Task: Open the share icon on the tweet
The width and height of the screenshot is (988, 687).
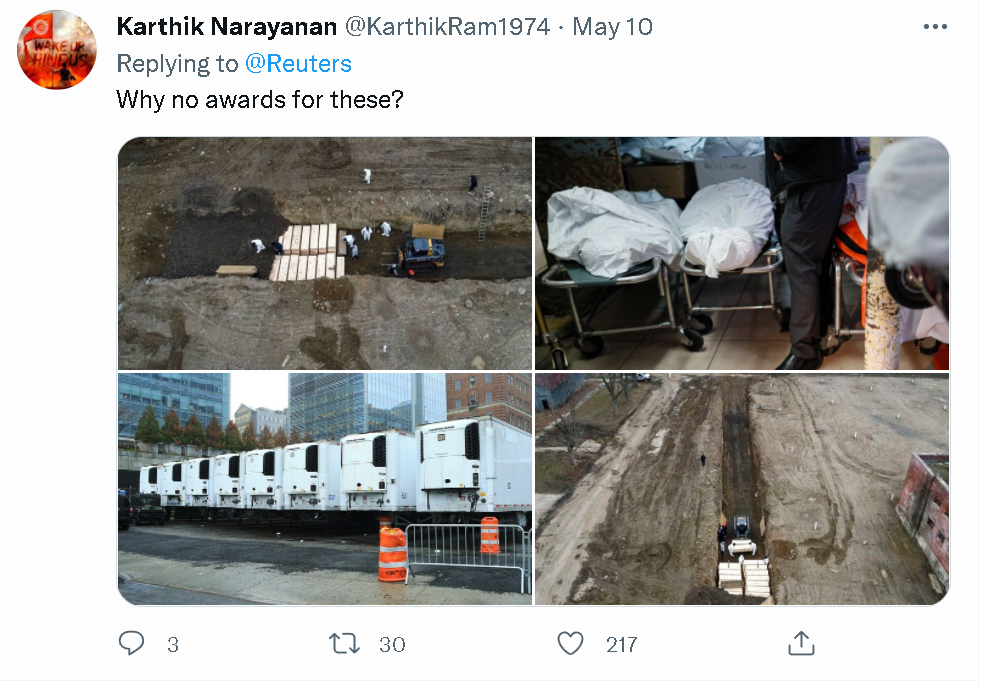Action: coord(801,643)
